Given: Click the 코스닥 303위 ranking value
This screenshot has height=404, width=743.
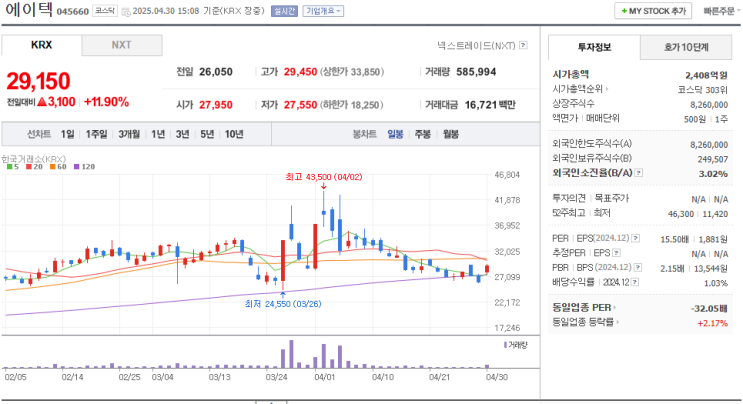Looking at the screenshot, I should coord(703,90).
